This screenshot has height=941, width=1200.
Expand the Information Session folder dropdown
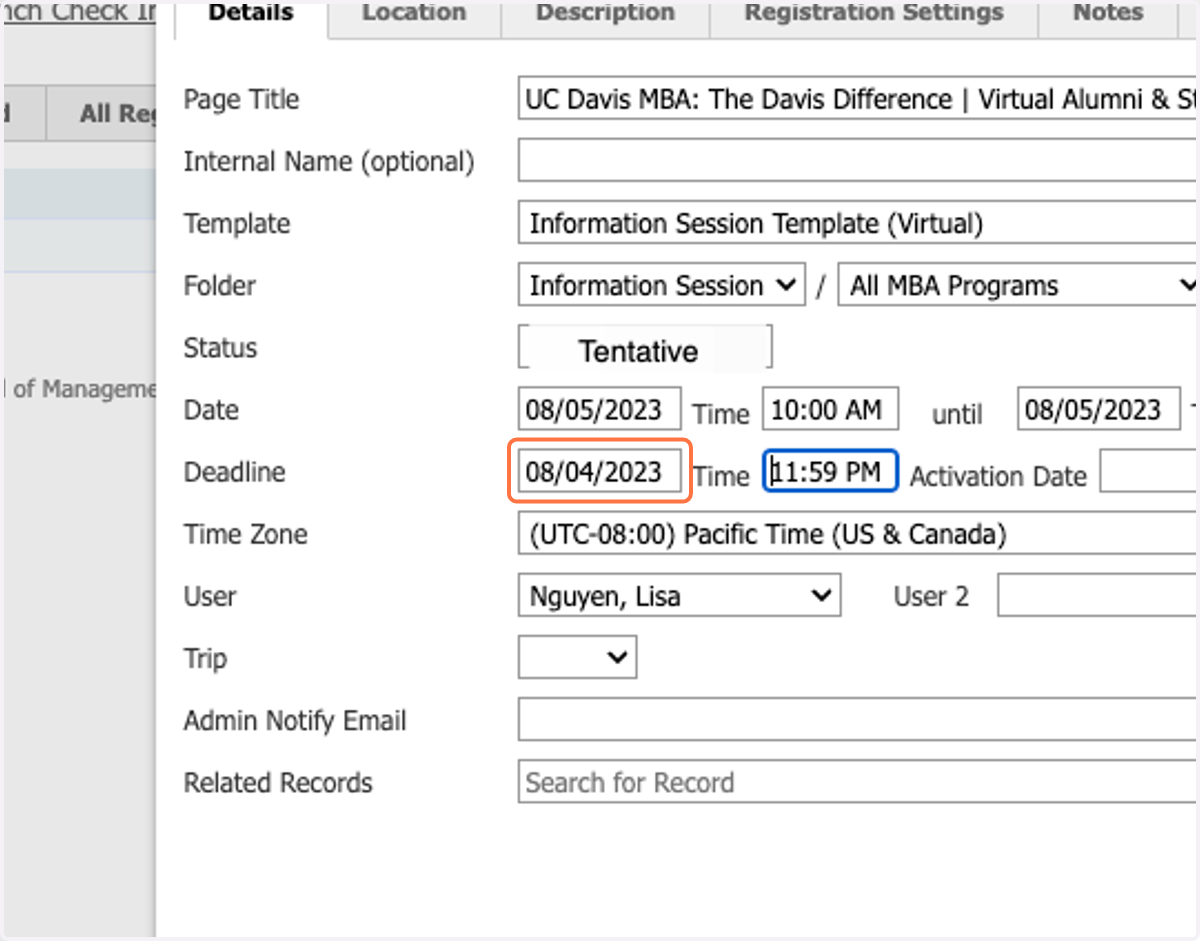[x=661, y=285]
